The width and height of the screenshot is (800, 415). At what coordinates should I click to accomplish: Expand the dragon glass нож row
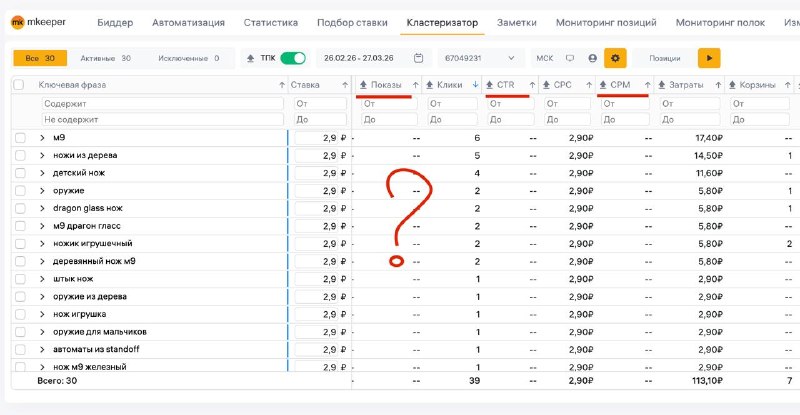[x=42, y=208]
